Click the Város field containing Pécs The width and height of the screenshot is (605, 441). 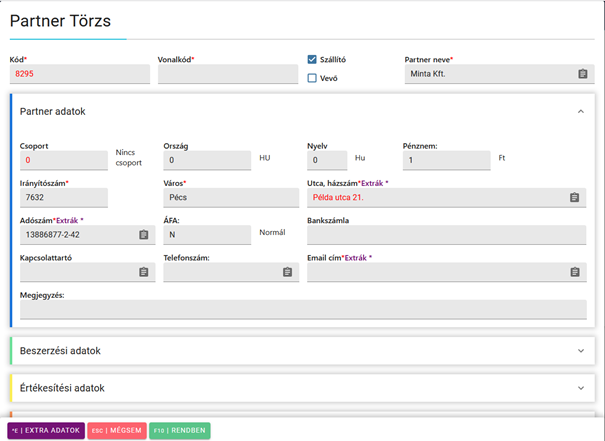click(230, 198)
